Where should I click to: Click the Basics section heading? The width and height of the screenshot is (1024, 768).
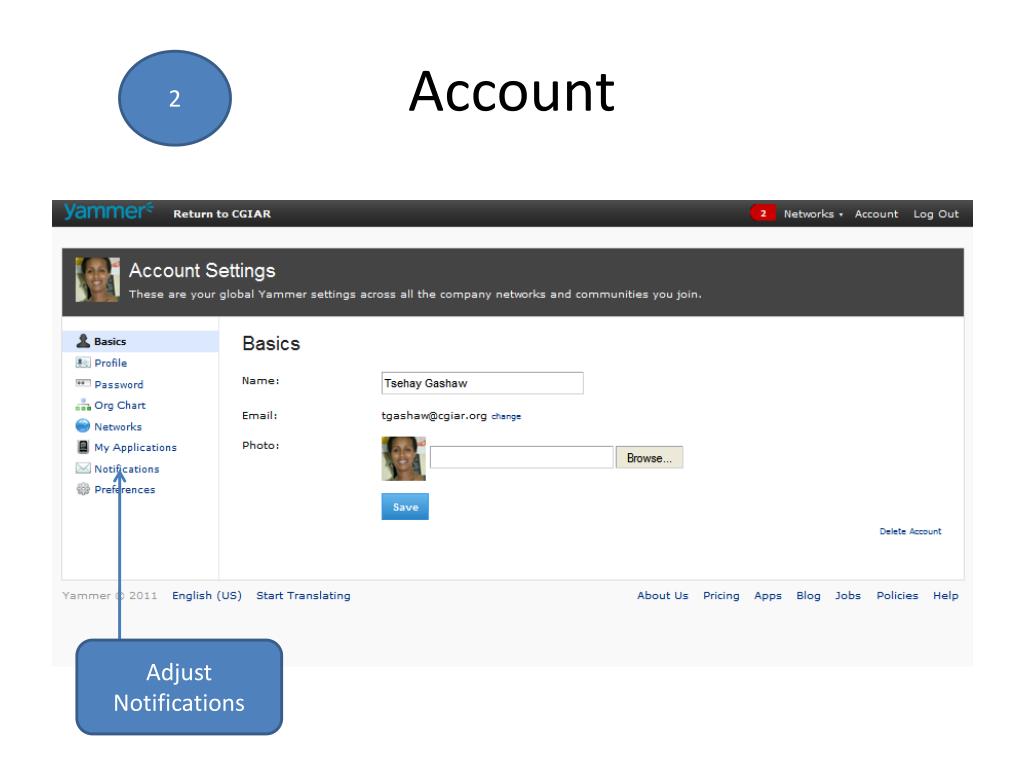271,344
